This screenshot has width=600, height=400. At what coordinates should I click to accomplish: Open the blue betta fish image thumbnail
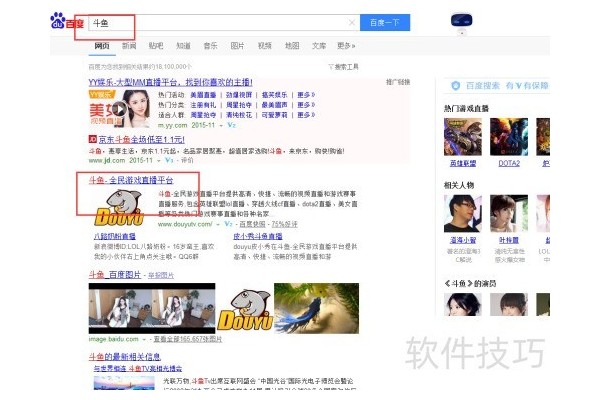coord(317,309)
